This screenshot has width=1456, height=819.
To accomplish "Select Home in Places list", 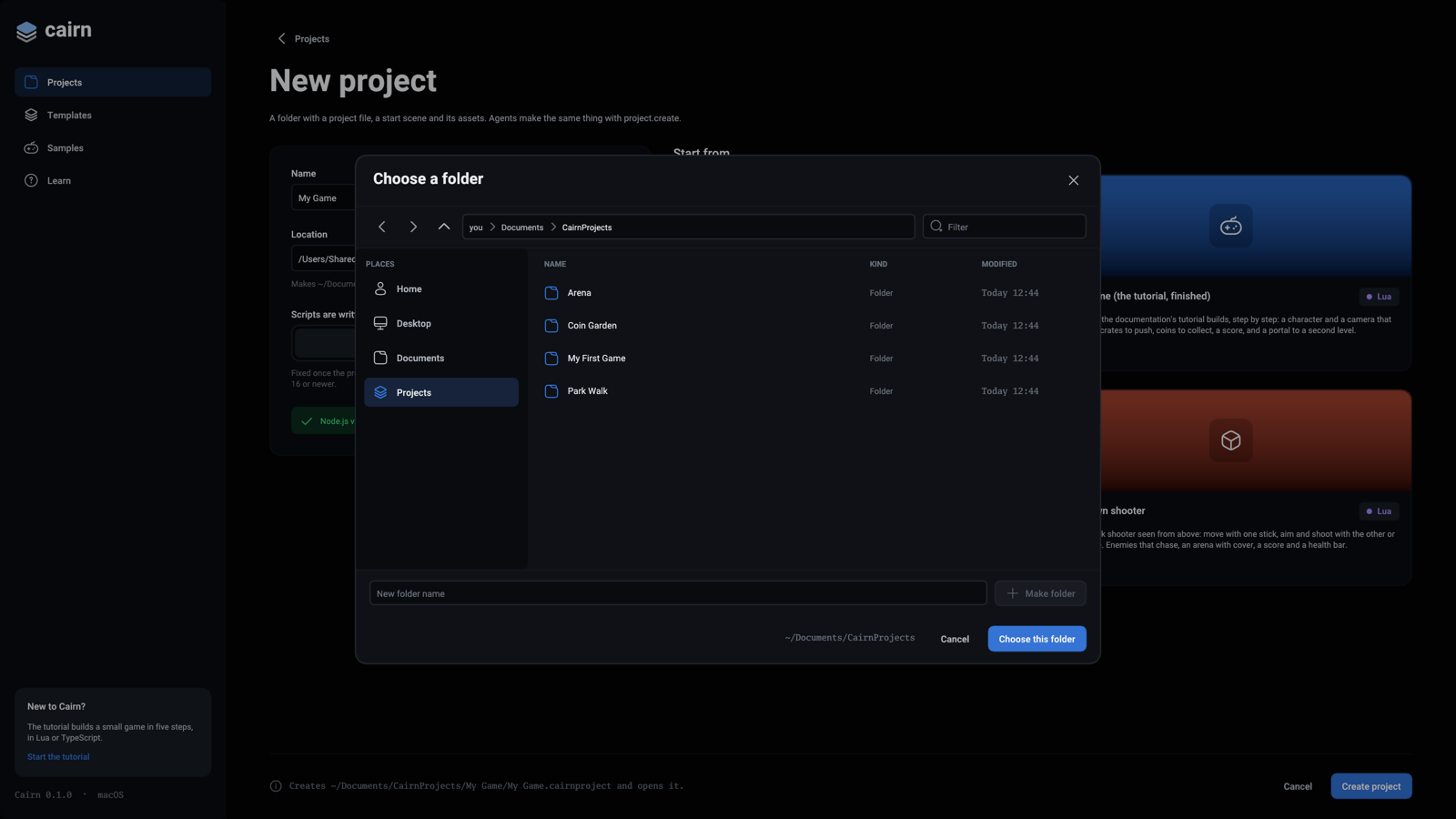I will (x=441, y=288).
